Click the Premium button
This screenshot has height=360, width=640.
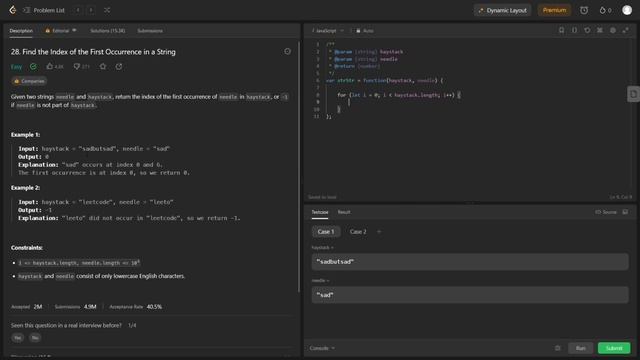tap(554, 10)
